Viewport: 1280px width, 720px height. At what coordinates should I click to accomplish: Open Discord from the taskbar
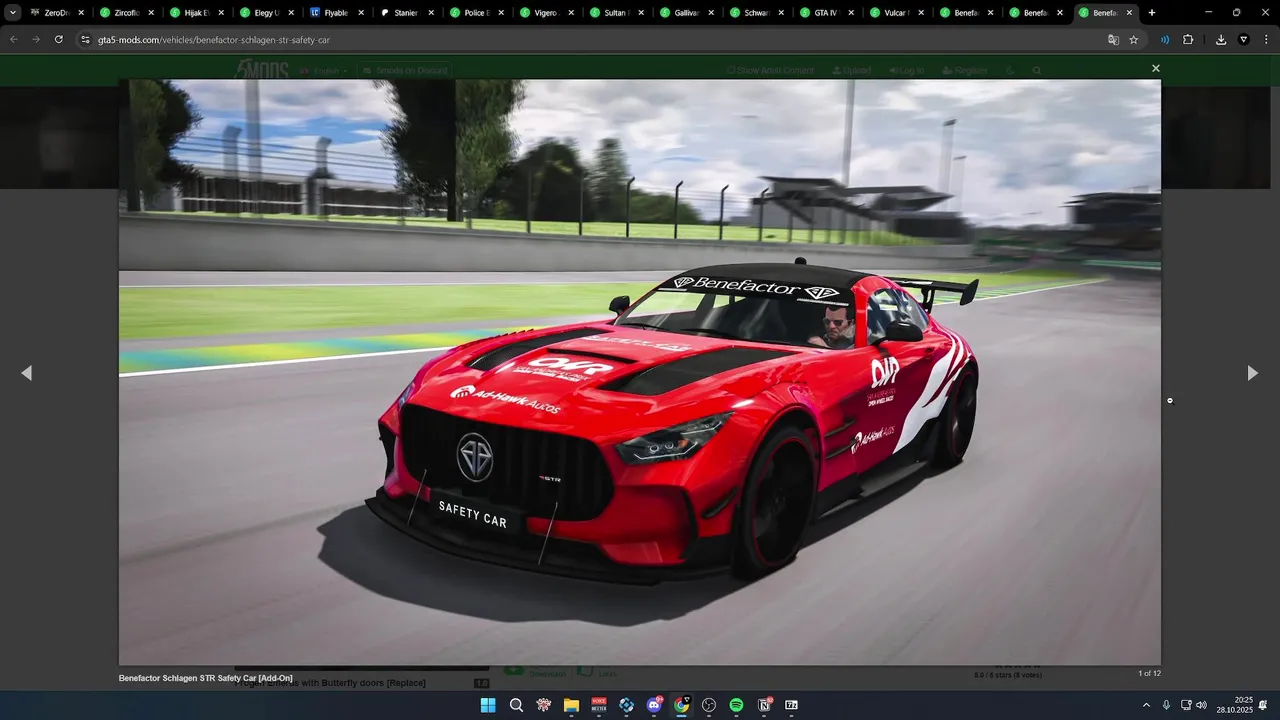coord(654,705)
